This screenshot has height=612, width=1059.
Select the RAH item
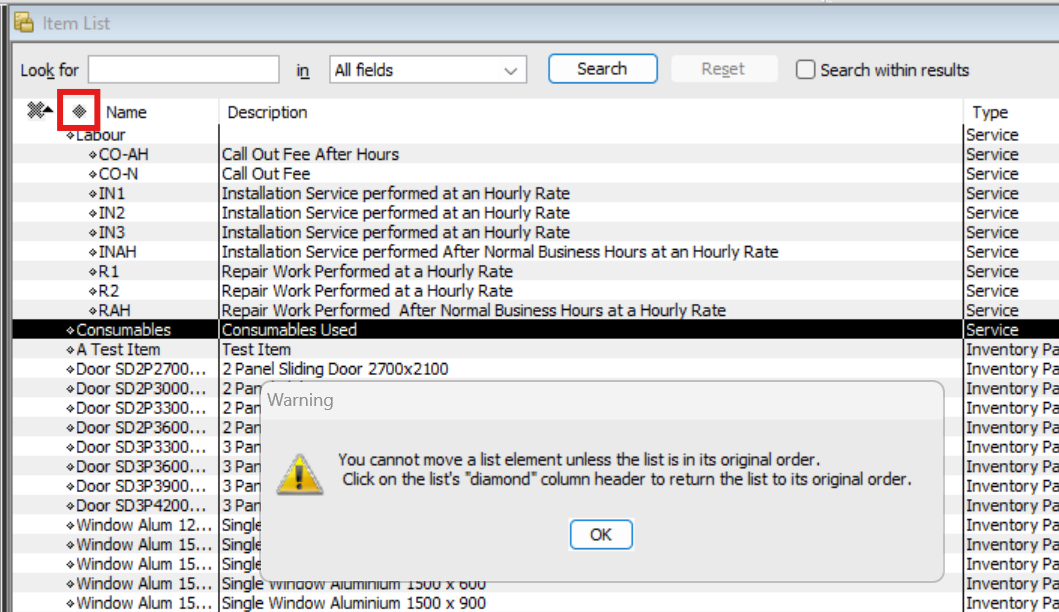(x=115, y=311)
